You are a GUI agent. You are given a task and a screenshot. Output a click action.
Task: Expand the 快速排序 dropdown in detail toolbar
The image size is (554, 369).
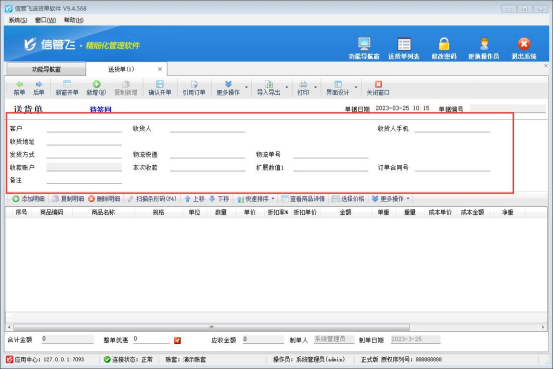tap(273, 199)
